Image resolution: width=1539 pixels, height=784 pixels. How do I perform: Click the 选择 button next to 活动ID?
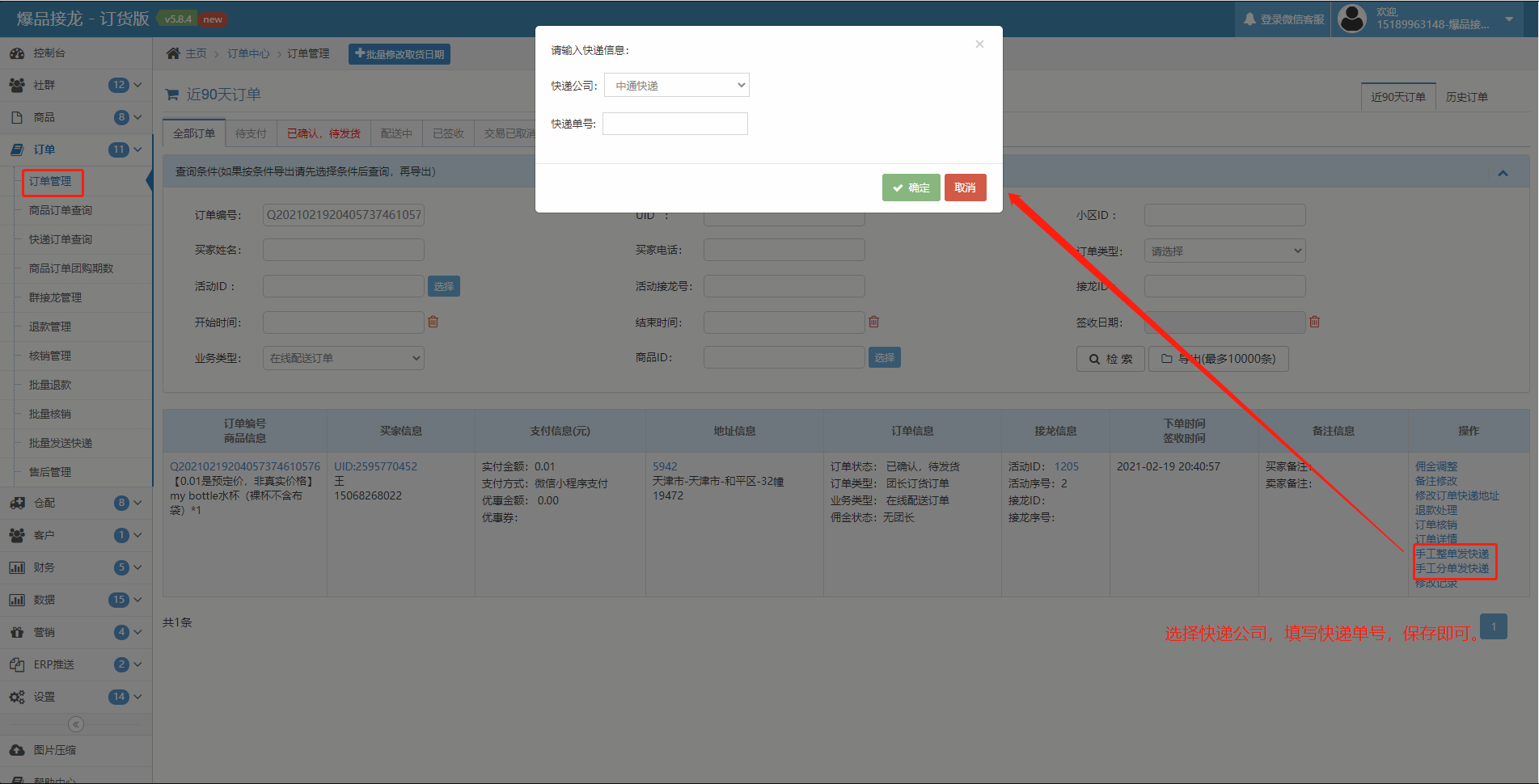coord(444,286)
